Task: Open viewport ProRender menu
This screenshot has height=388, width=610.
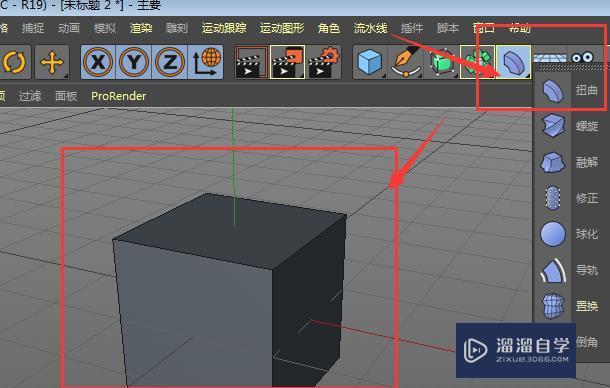Action: (x=119, y=96)
